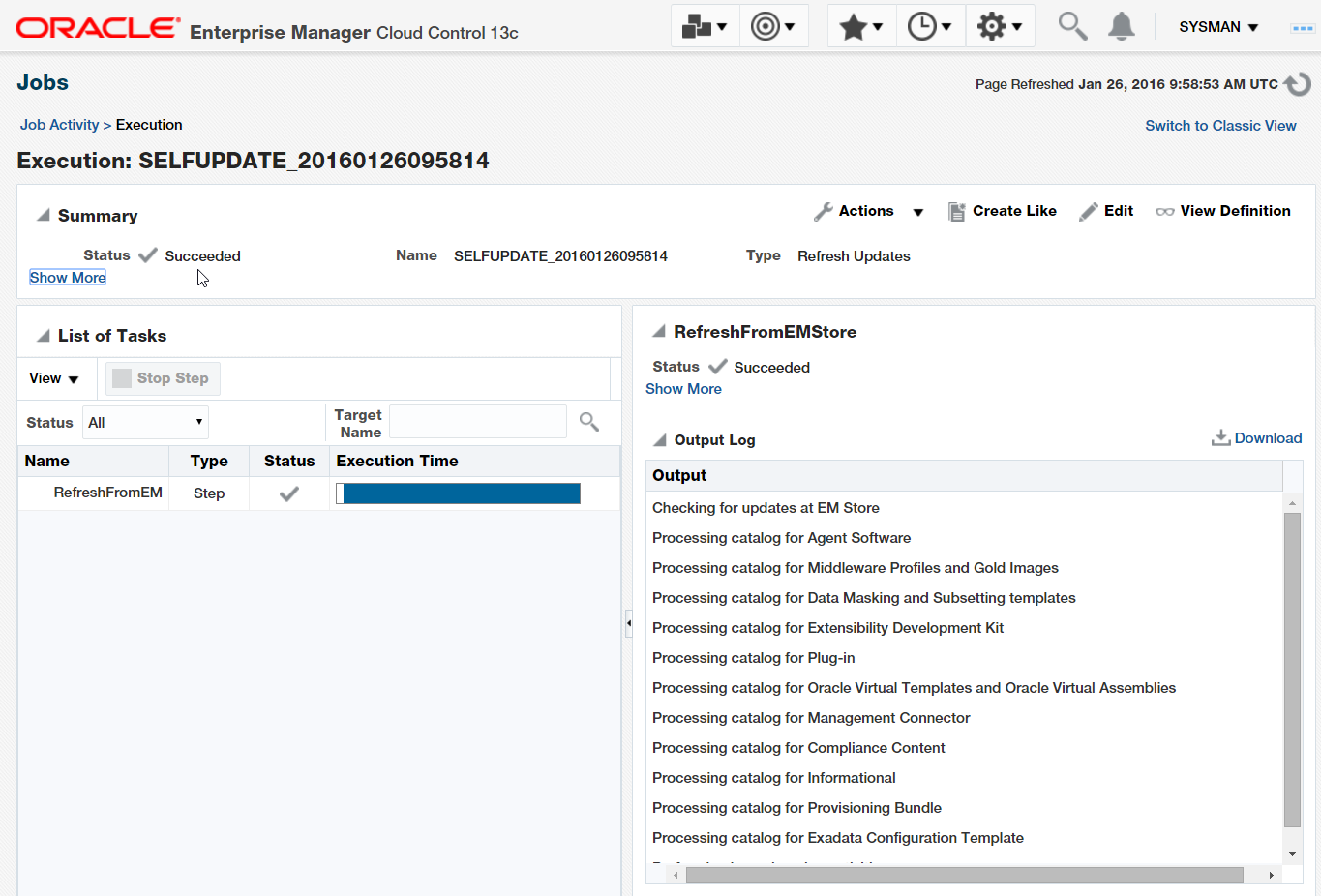Open the Status filter combo box
1321x896 pixels.
point(145,422)
